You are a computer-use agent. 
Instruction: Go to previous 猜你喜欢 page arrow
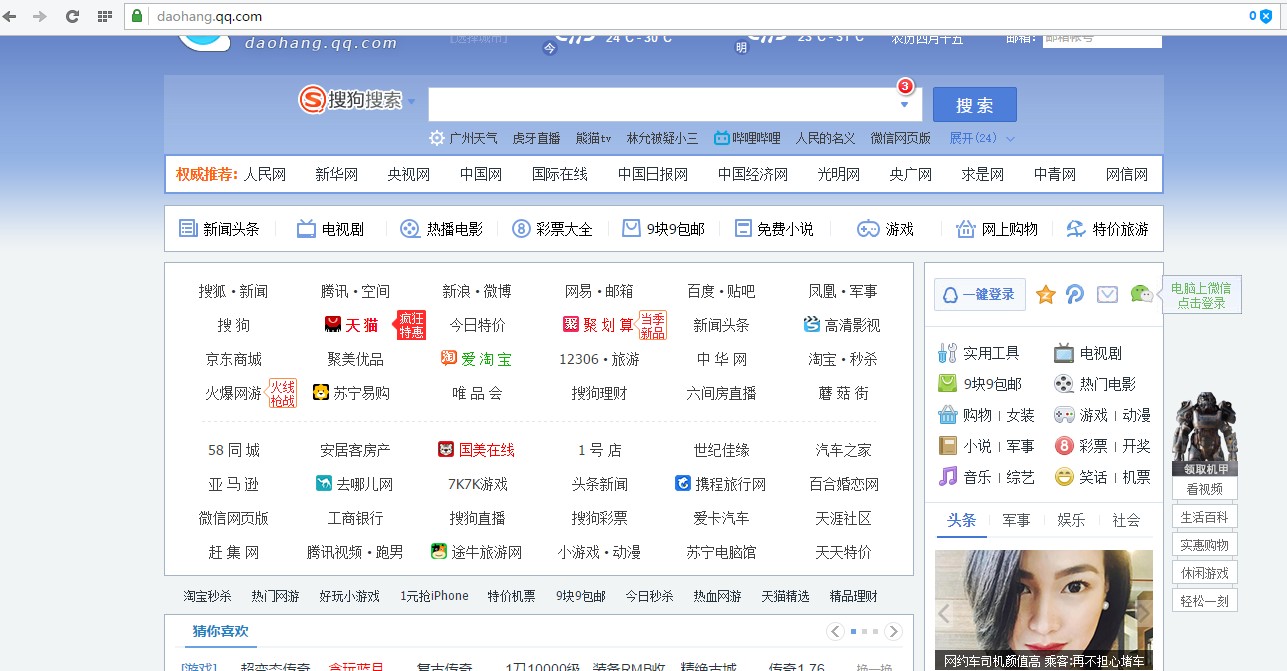tap(835, 631)
